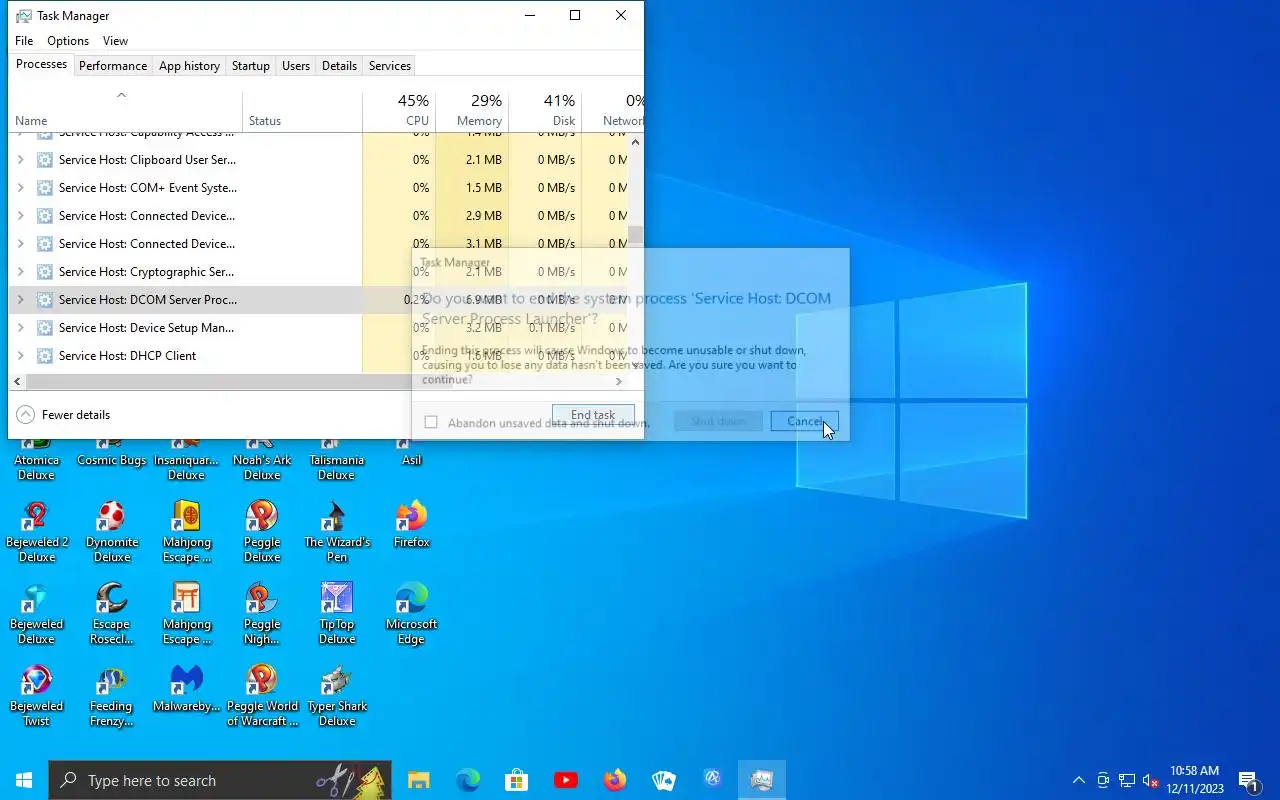Select the Talismania Deluxe desktop icon
Screen dimensions: 1280x800
[337, 459]
